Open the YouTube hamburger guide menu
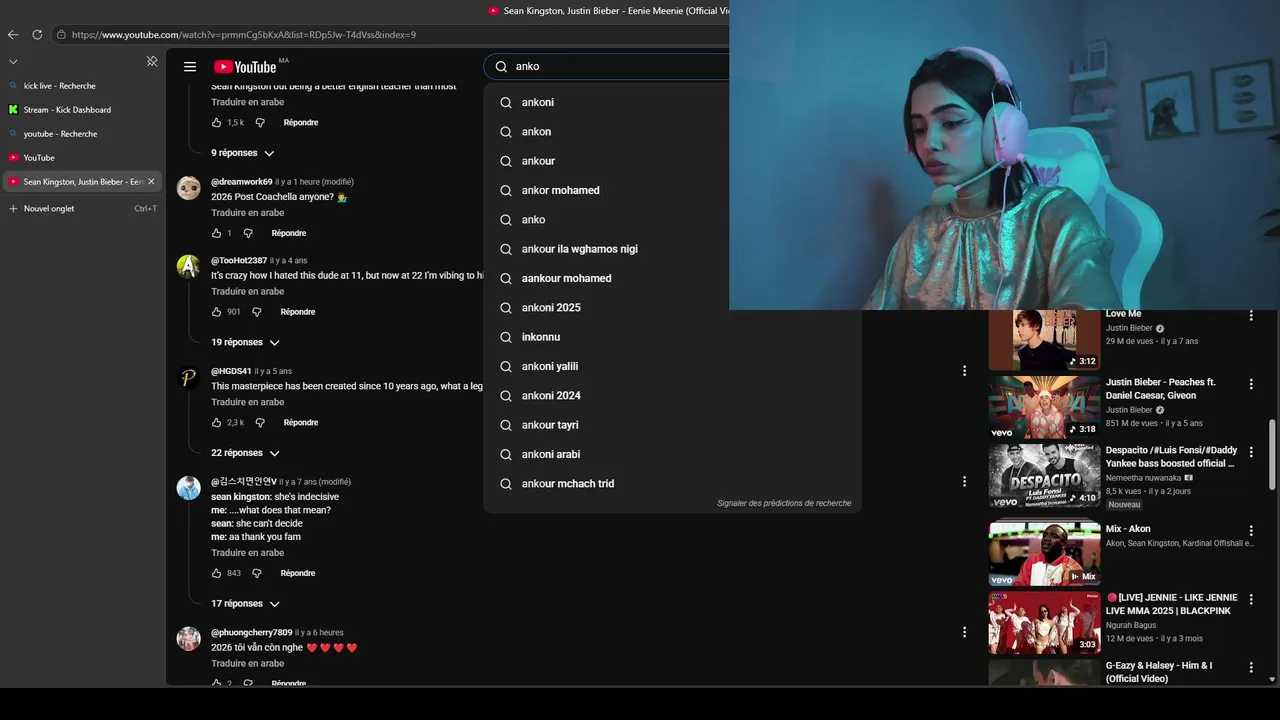The width and height of the screenshot is (1280, 720). (190, 67)
